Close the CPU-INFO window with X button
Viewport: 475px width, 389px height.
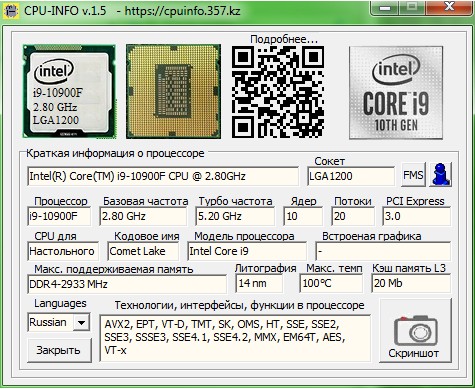pyautogui.click(x=449, y=7)
